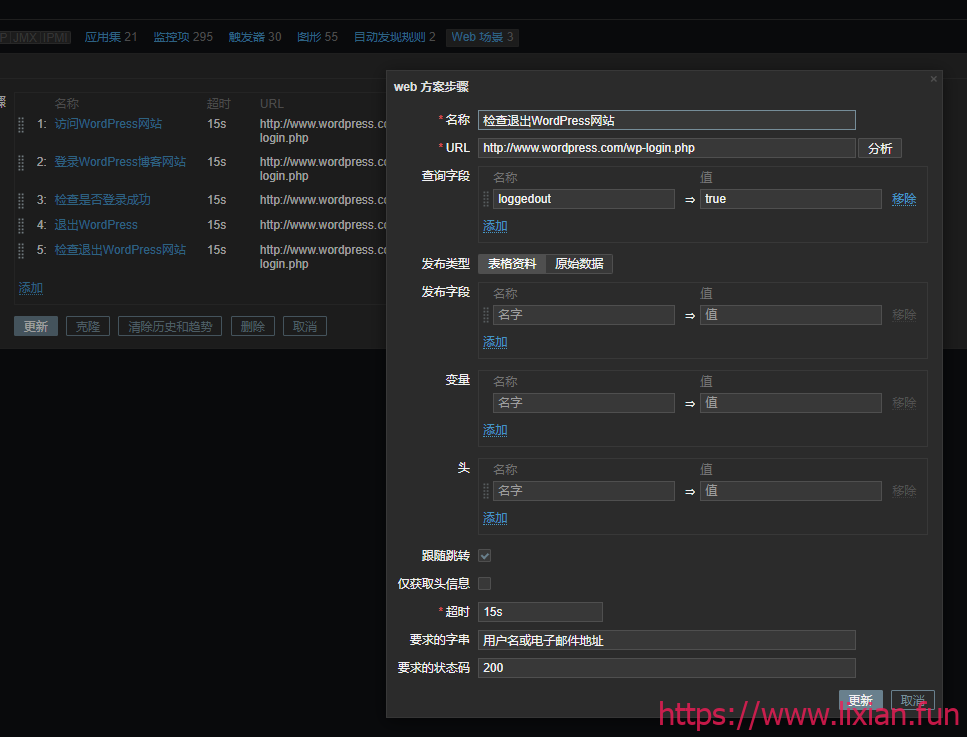967x737 pixels.
Task: Click the 变量 name input
Action: tap(583, 403)
